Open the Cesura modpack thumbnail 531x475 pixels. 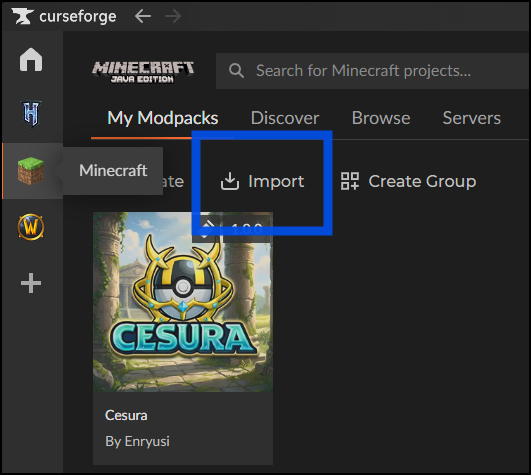[x=183, y=302]
